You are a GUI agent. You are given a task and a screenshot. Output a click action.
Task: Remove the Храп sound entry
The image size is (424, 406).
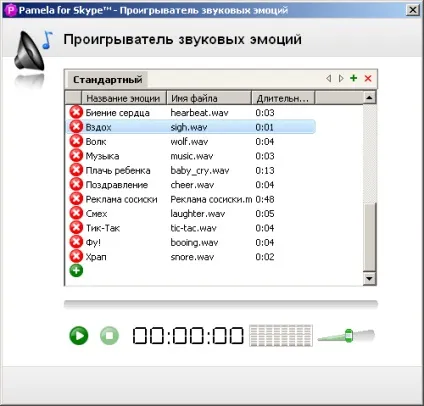point(76,256)
